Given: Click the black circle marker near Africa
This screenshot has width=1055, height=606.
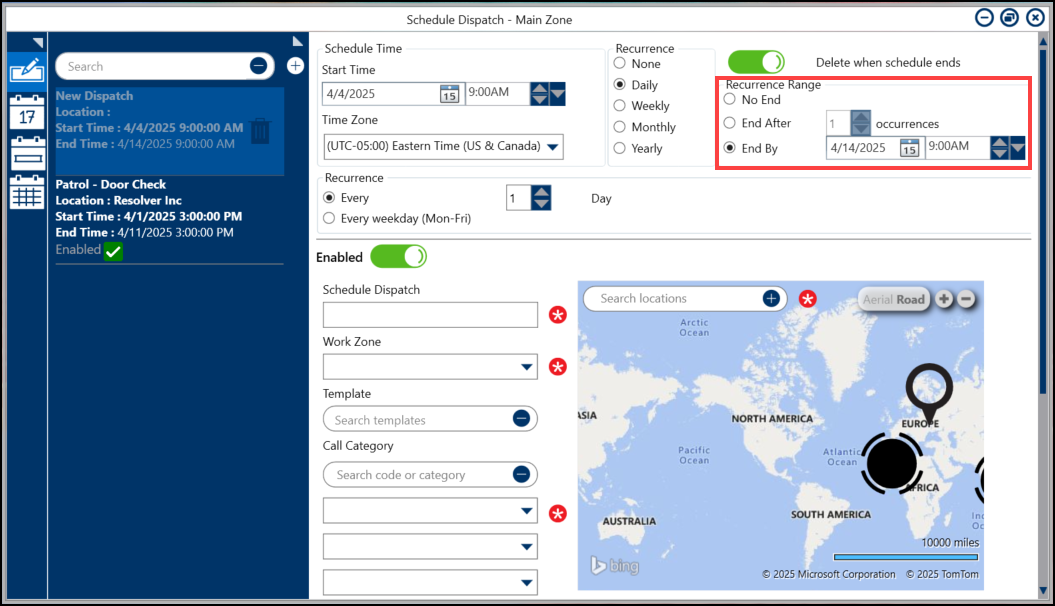Looking at the screenshot, I should 892,463.
